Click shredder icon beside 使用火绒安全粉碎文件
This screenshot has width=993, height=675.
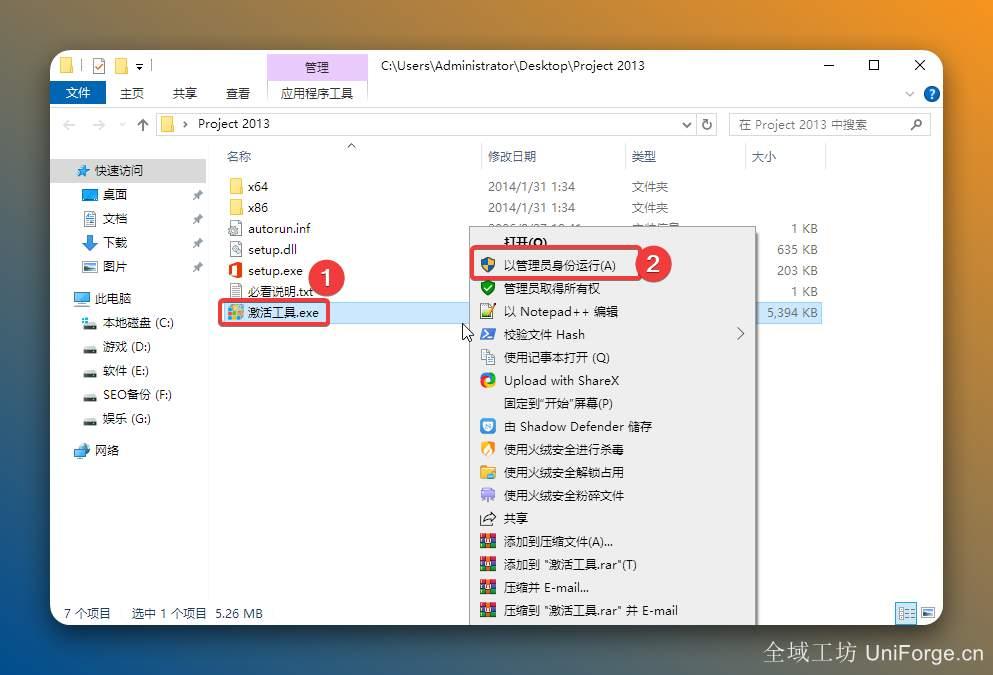(488, 495)
